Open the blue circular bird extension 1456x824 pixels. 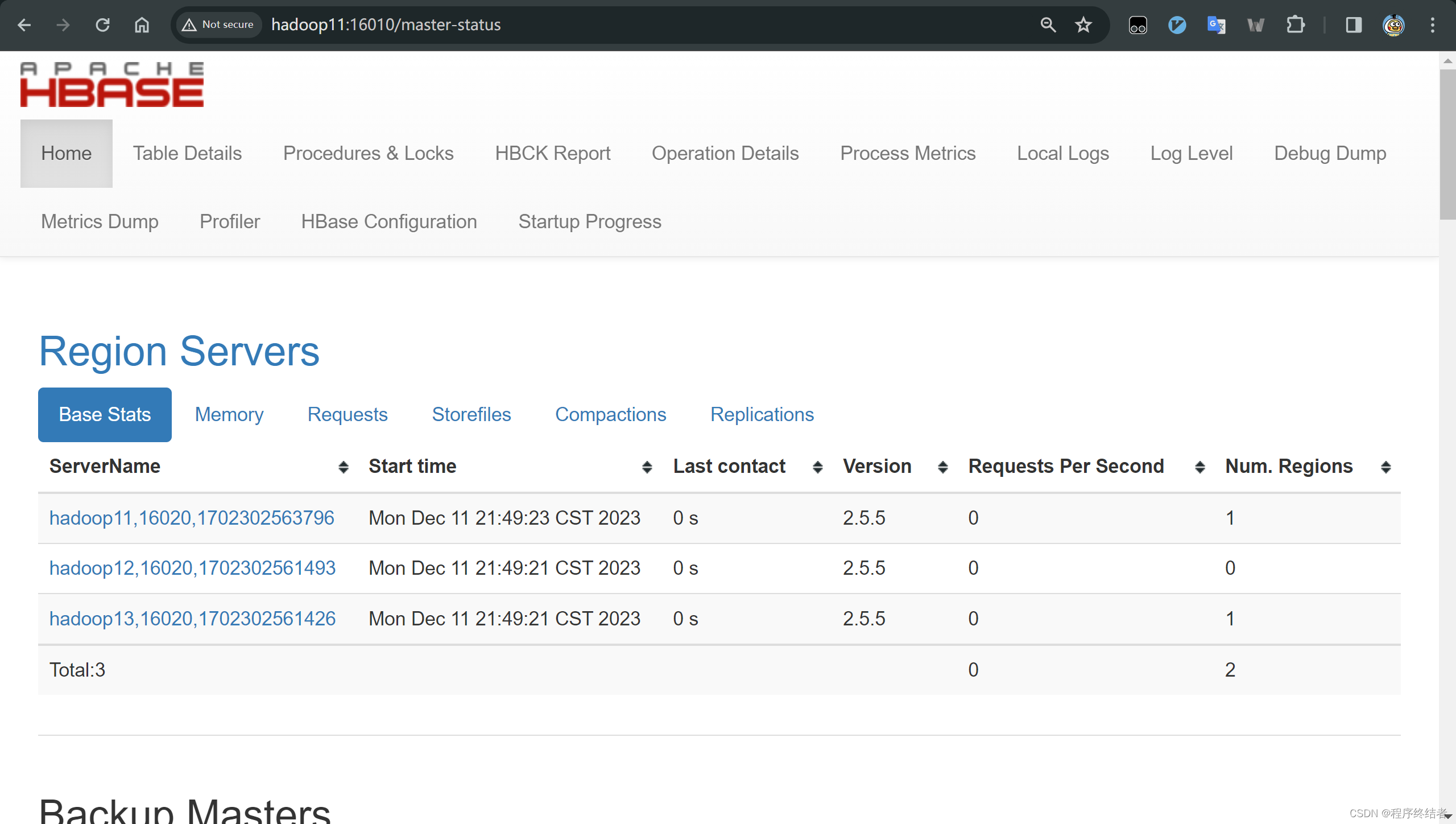pyautogui.click(x=1177, y=25)
